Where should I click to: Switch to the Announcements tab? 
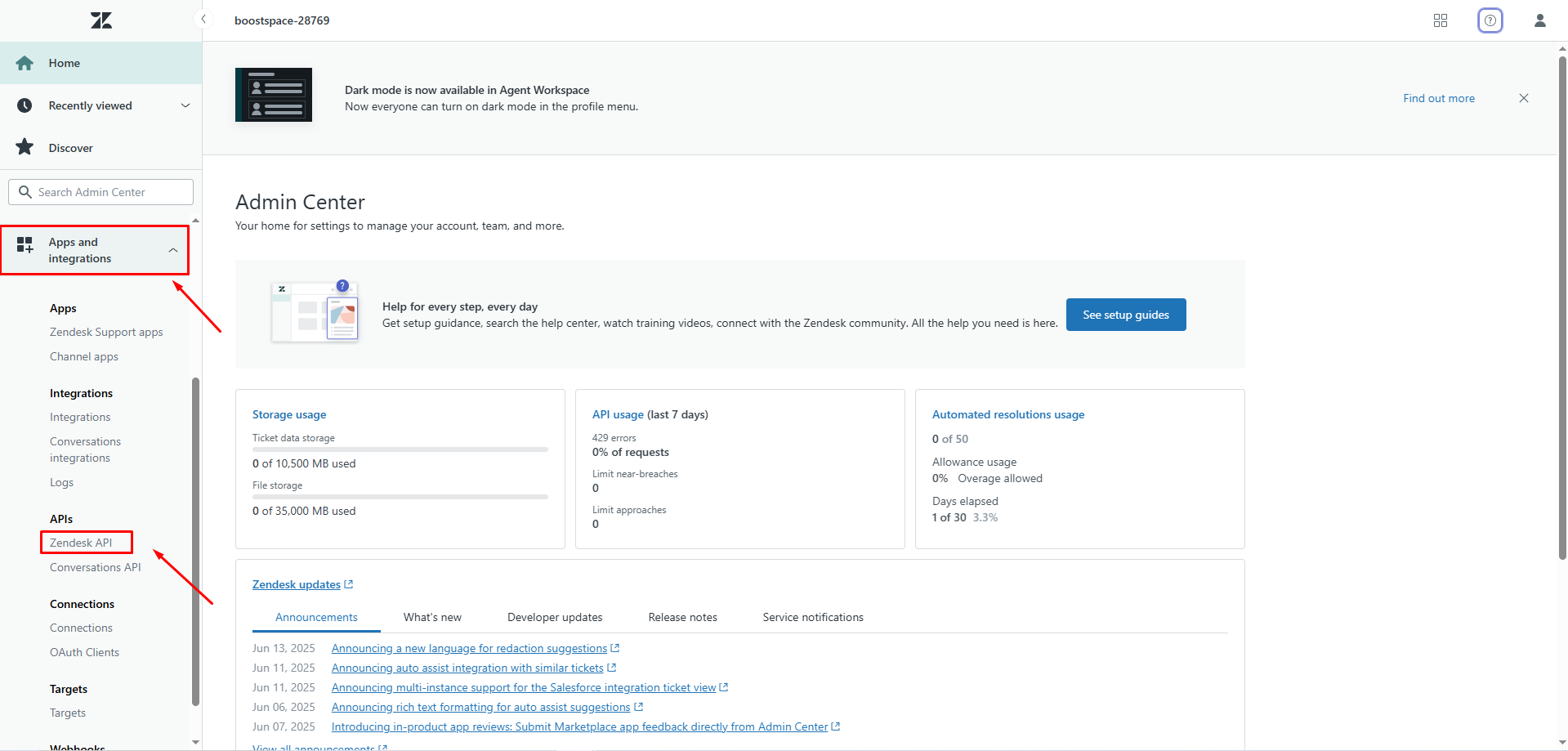coord(316,617)
